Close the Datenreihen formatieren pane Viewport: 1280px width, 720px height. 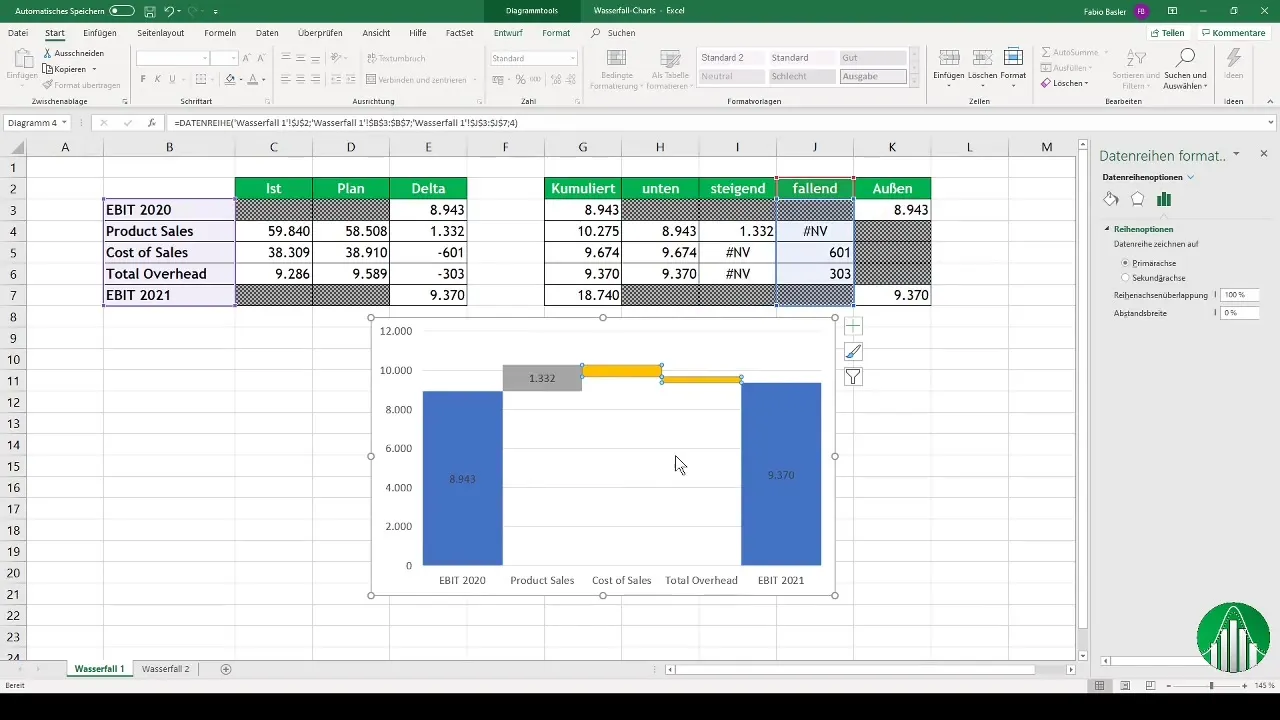[x=1264, y=154]
